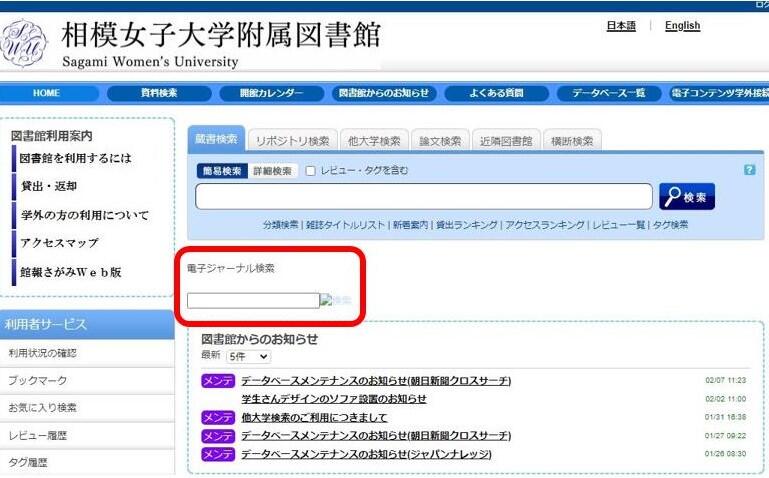
Task: Select the 論文検索 tab
Action: point(438,141)
